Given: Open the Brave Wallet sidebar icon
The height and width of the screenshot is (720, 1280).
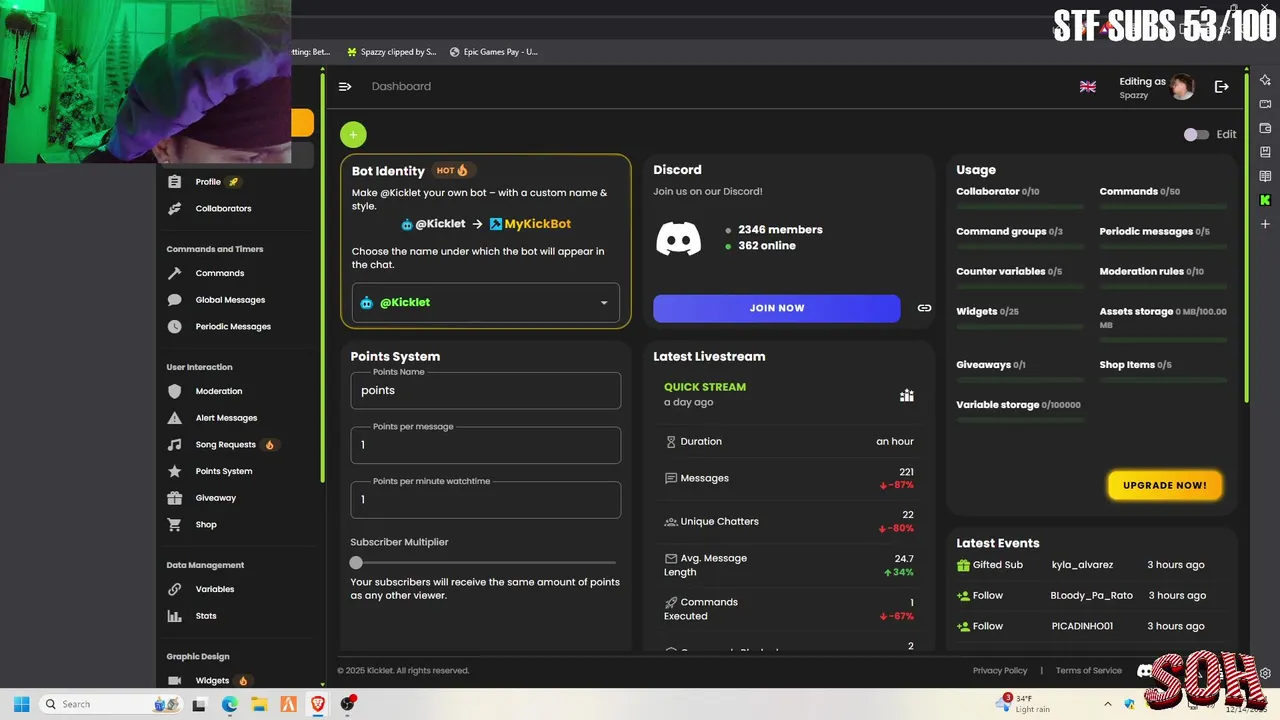Looking at the screenshot, I should tap(1265, 128).
